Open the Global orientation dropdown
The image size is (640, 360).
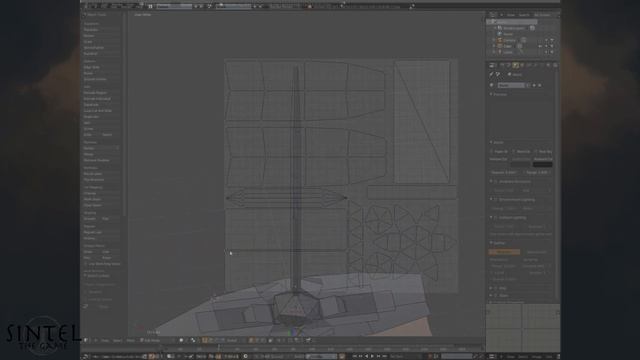pos(235,340)
